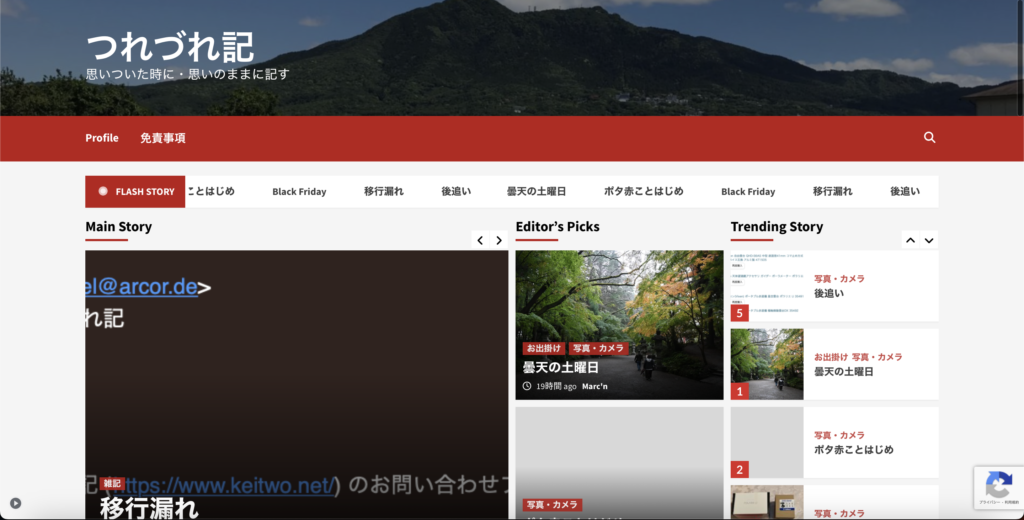Move Trending Story list up with chevron
The image size is (1024, 520).
910,240
